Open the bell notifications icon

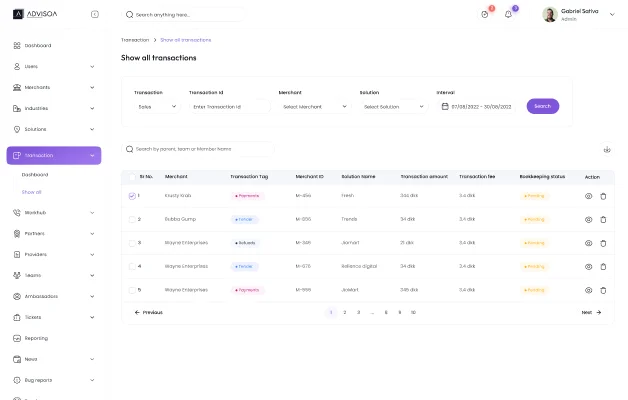[x=508, y=15]
